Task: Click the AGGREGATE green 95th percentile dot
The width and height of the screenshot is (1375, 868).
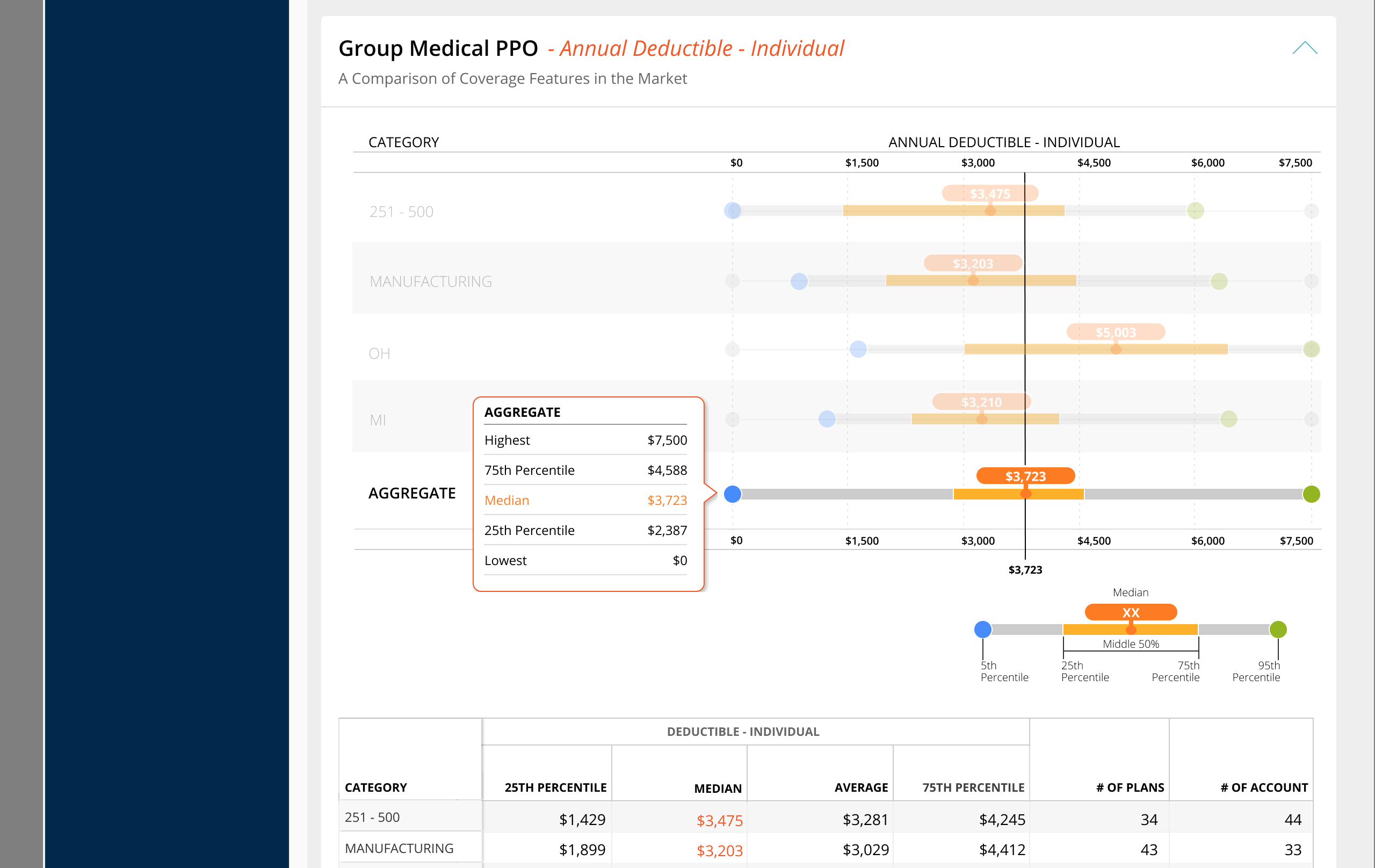Action: pyautogui.click(x=1311, y=494)
